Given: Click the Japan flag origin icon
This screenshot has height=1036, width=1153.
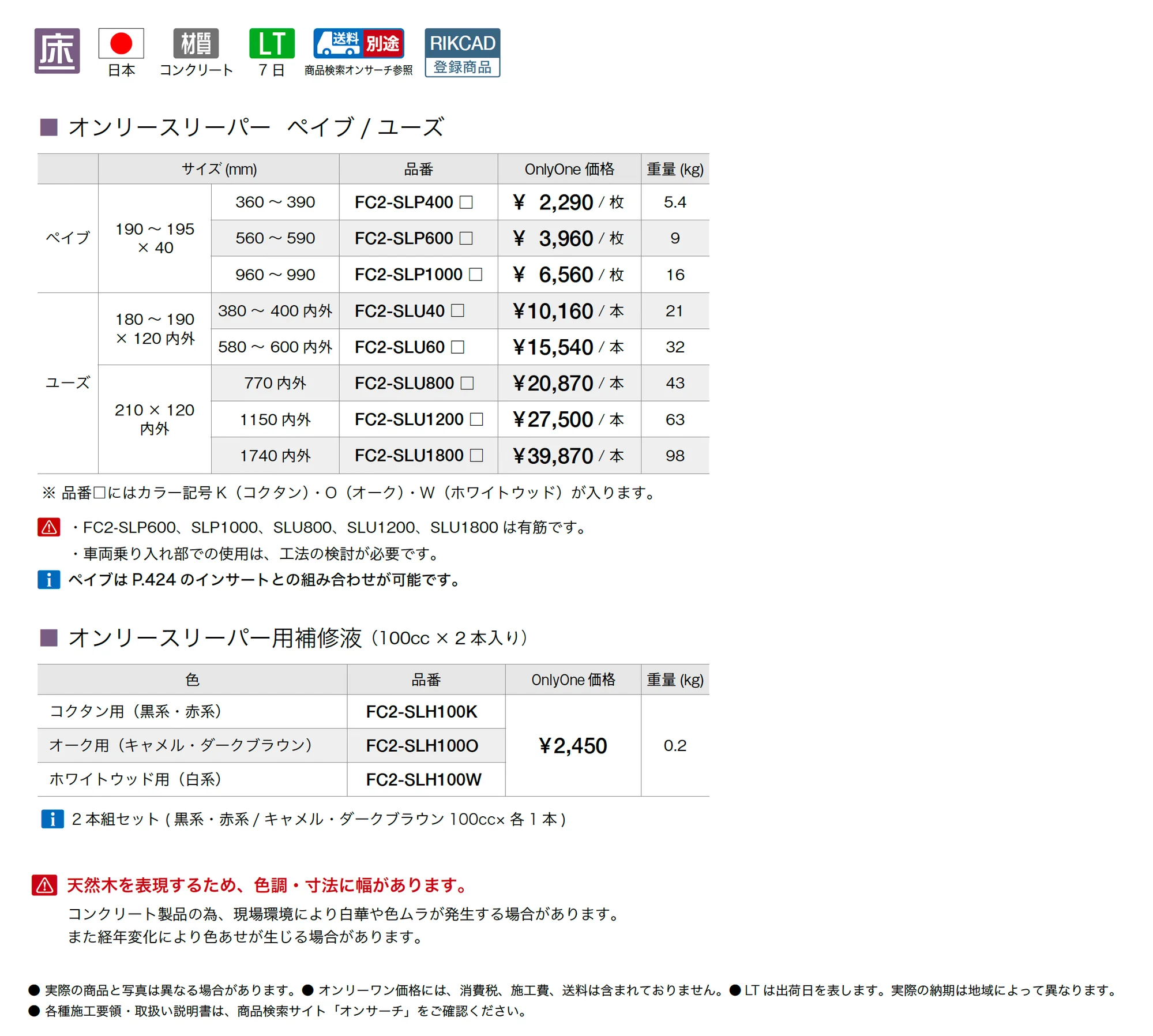Looking at the screenshot, I should pyautogui.click(x=121, y=43).
